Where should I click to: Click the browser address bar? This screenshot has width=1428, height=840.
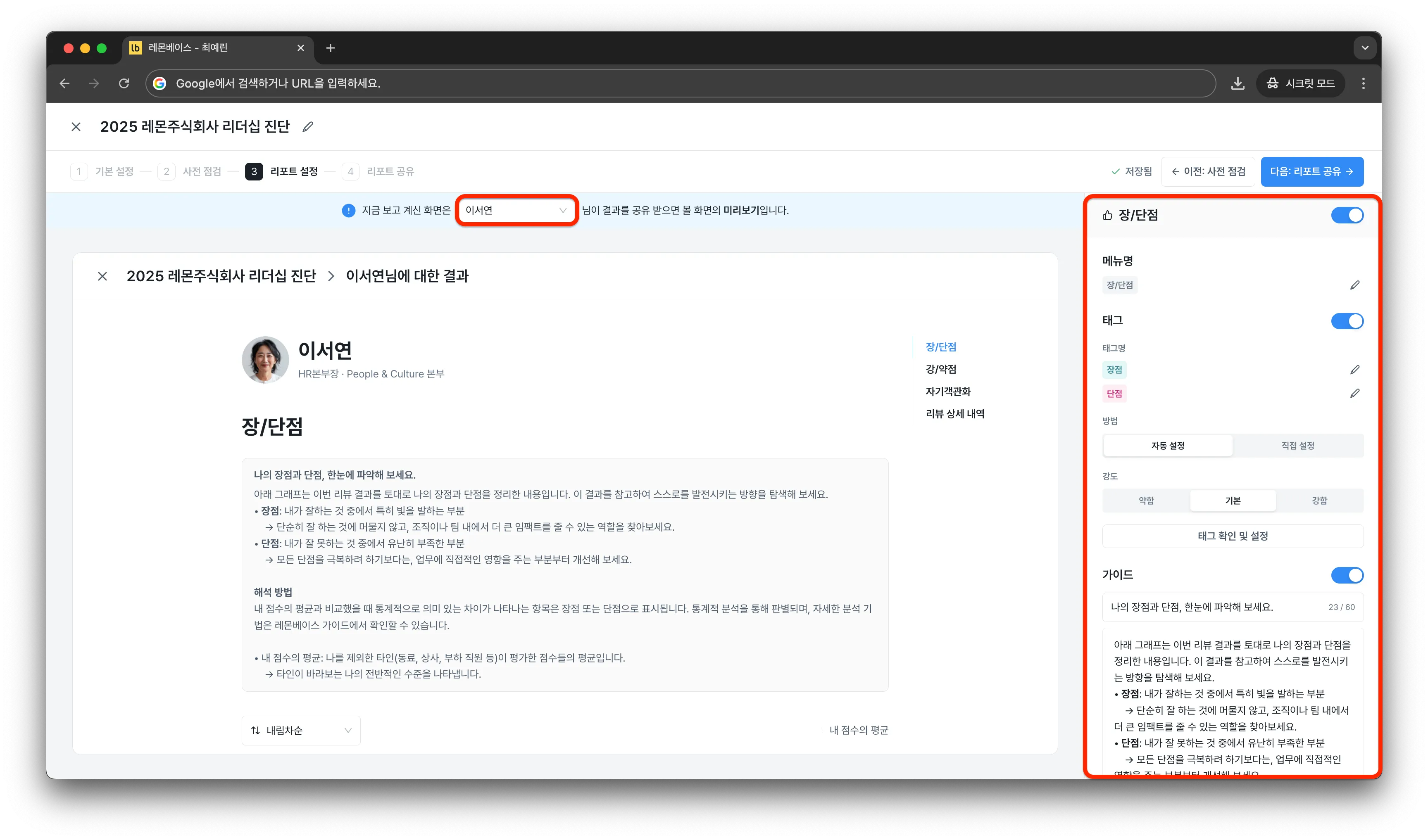click(680, 84)
